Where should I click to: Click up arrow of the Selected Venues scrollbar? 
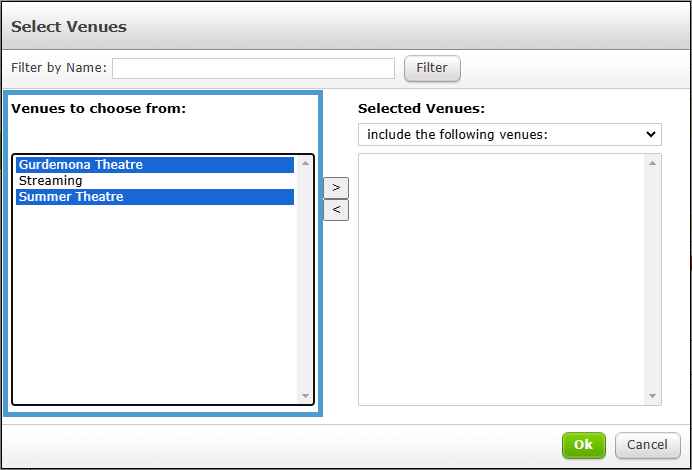(652, 163)
